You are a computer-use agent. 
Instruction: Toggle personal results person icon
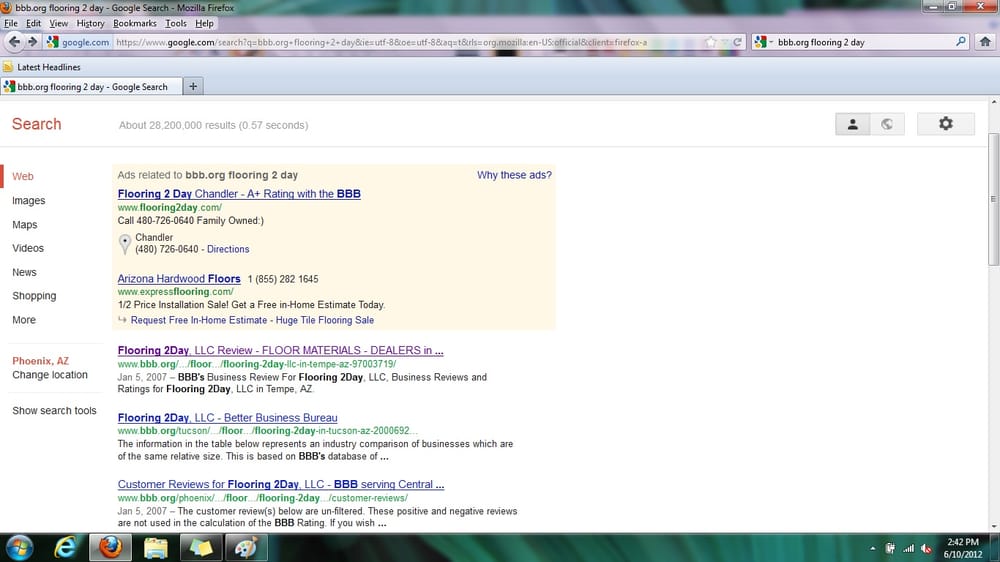(x=853, y=124)
